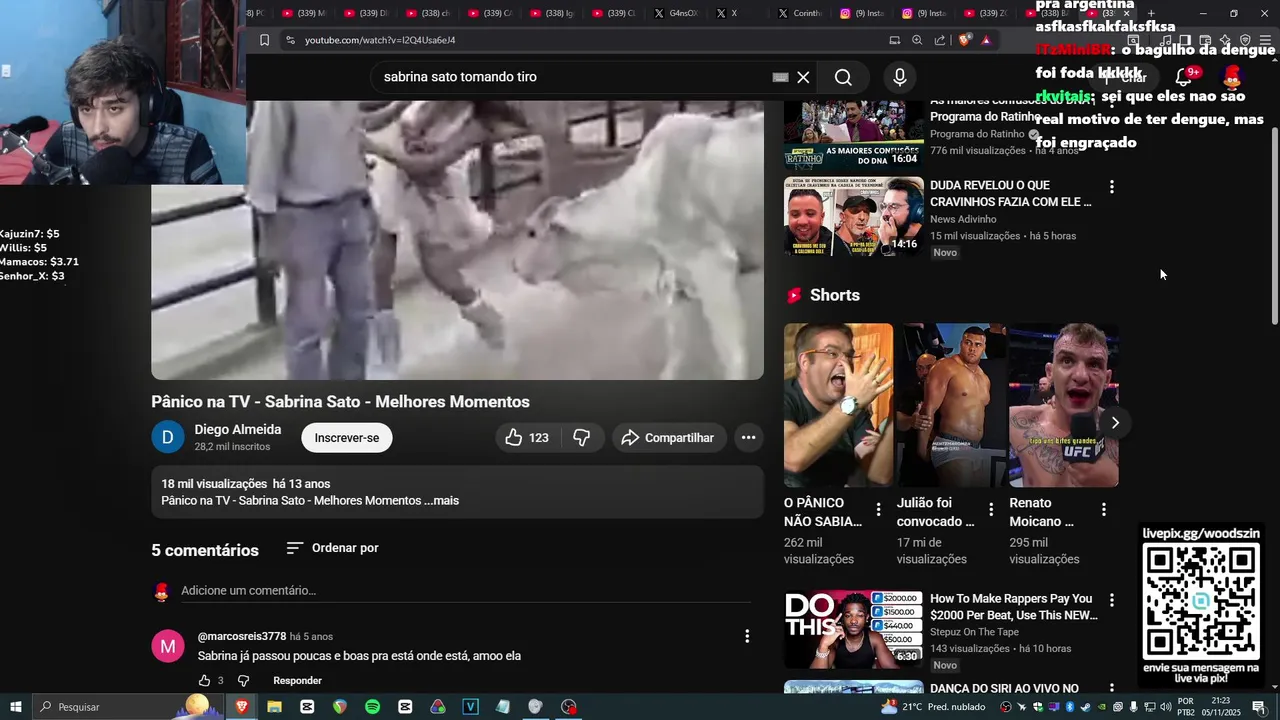The height and width of the screenshot is (720, 1280).
Task: Open options for How To Make Rappers video
Action: click(x=1111, y=600)
